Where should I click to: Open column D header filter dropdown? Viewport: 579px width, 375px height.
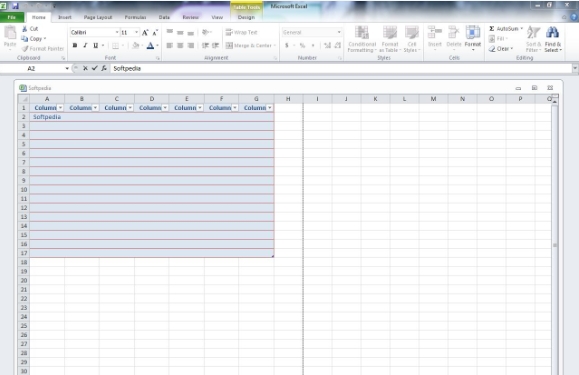tap(165, 108)
